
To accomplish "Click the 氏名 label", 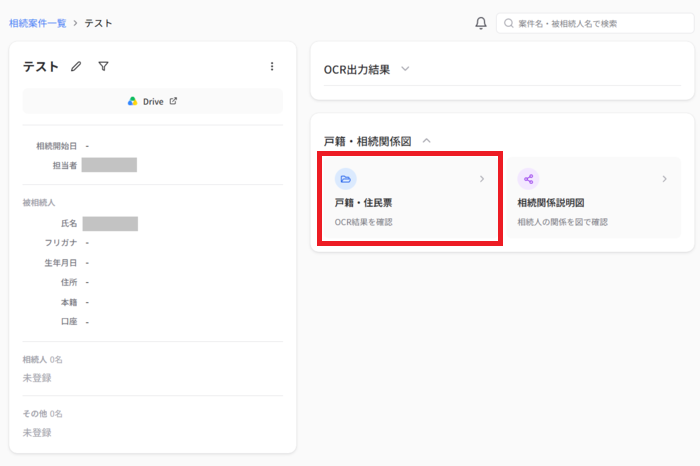I will [x=69, y=223].
